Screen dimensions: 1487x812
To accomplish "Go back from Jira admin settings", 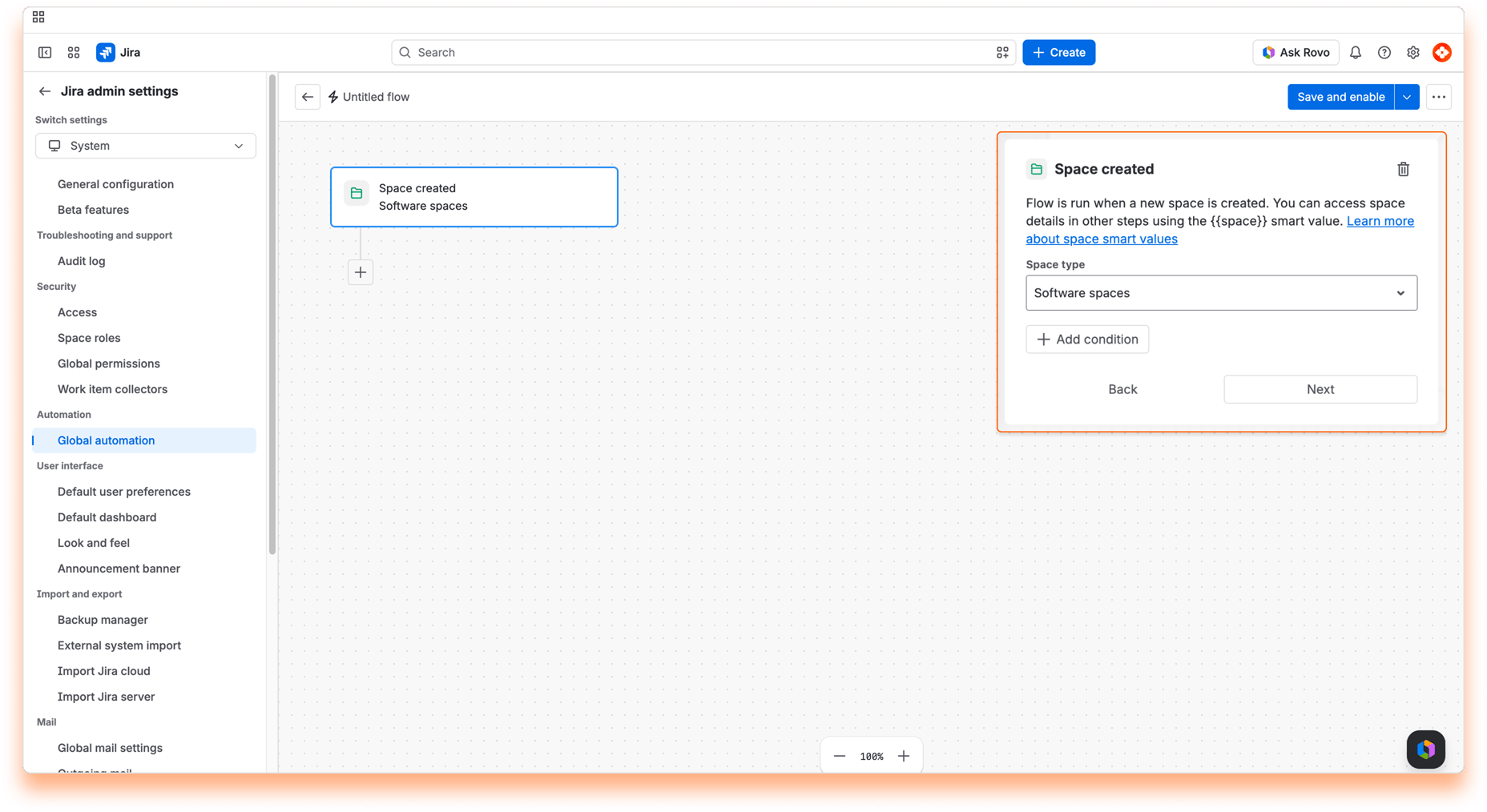I will click(x=45, y=91).
